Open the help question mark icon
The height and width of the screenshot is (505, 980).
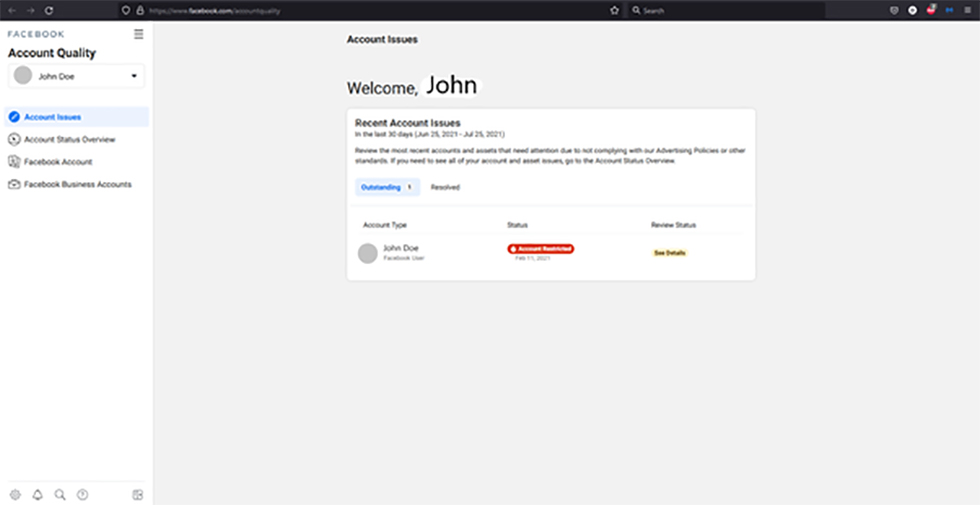click(x=83, y=494)
